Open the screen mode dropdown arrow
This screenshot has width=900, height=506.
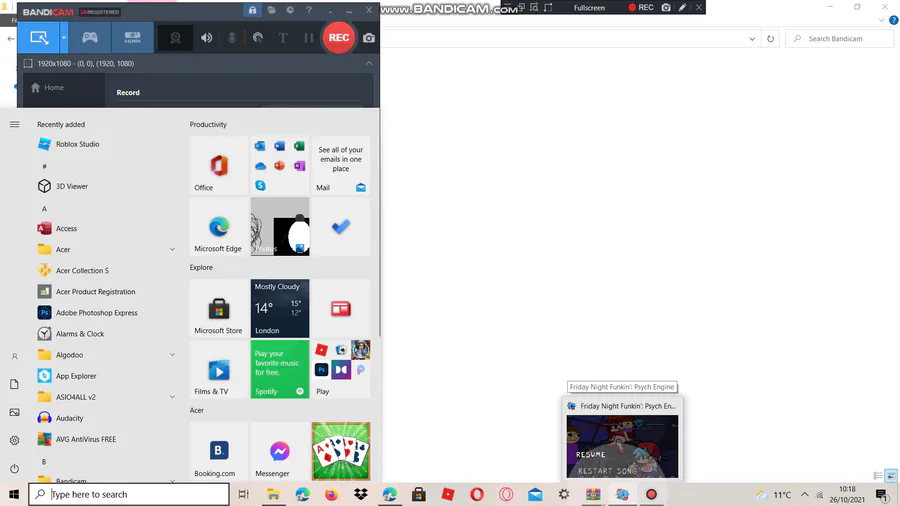click(64, 38)
